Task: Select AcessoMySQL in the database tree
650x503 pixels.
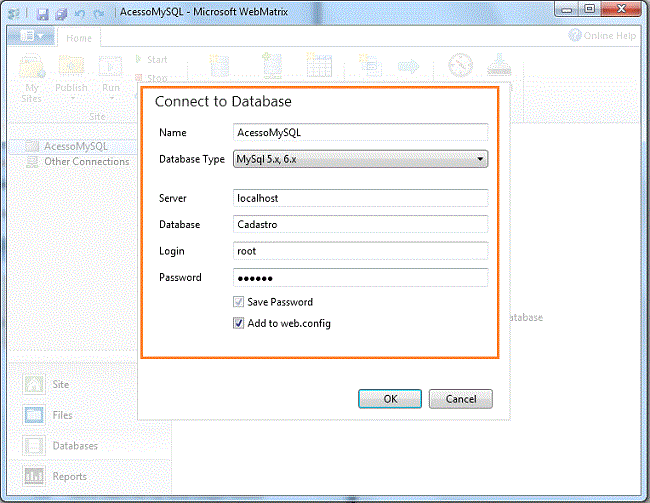Action: click(76, 146)
